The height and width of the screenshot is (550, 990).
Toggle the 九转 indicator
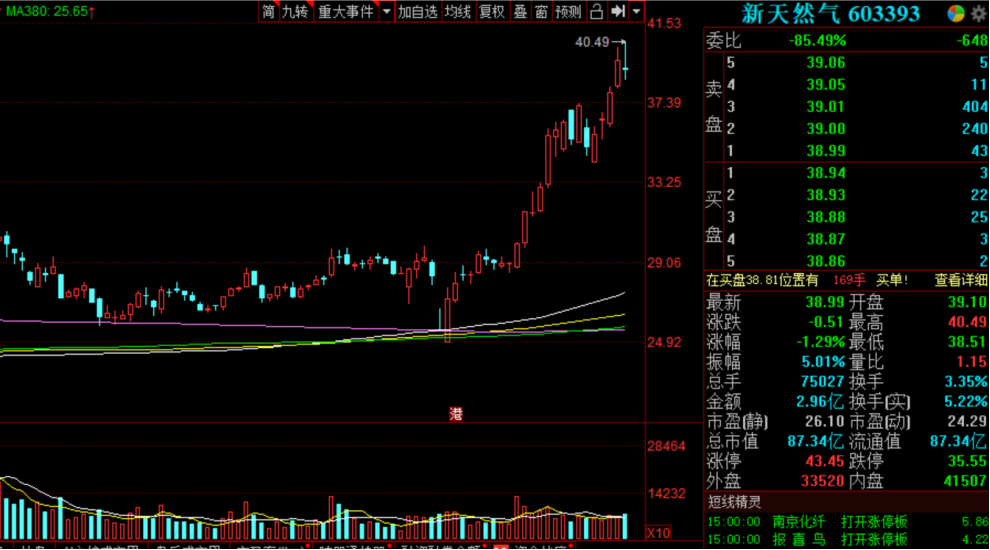295,11
